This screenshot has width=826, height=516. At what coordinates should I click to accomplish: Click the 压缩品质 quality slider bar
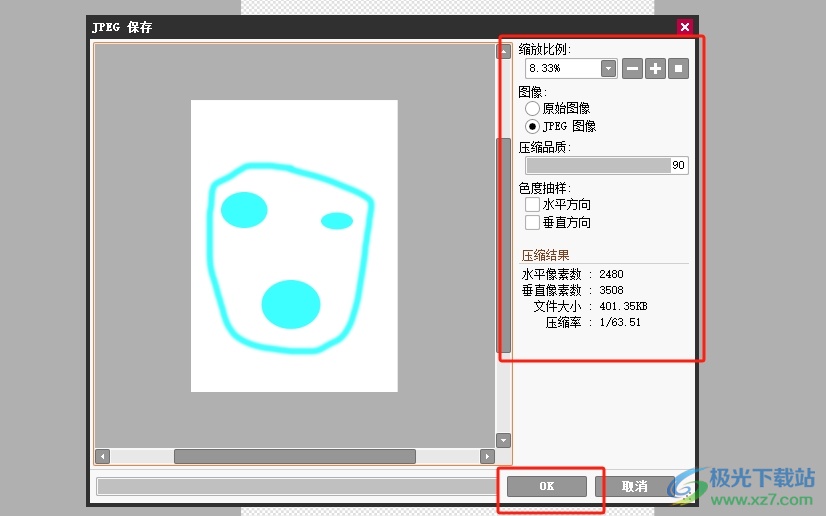tap(607, 165)
